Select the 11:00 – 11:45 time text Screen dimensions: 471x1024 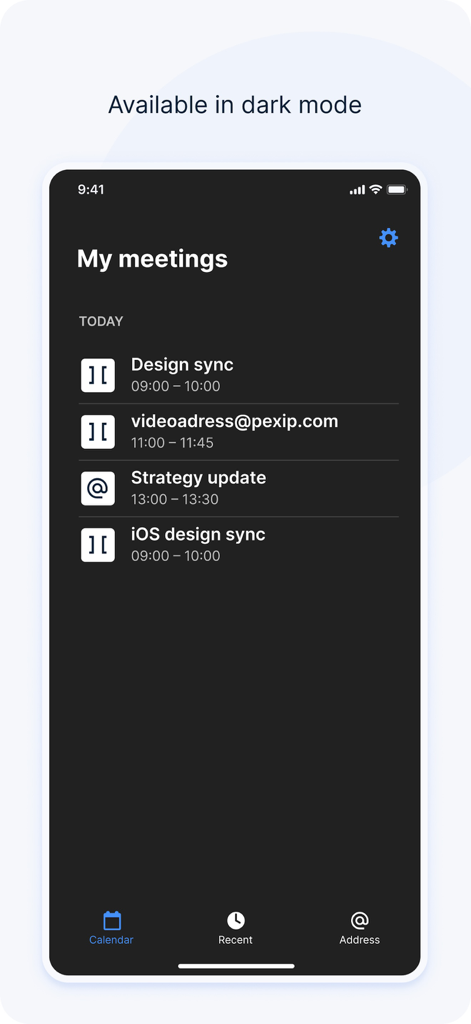tap(172, 443)
